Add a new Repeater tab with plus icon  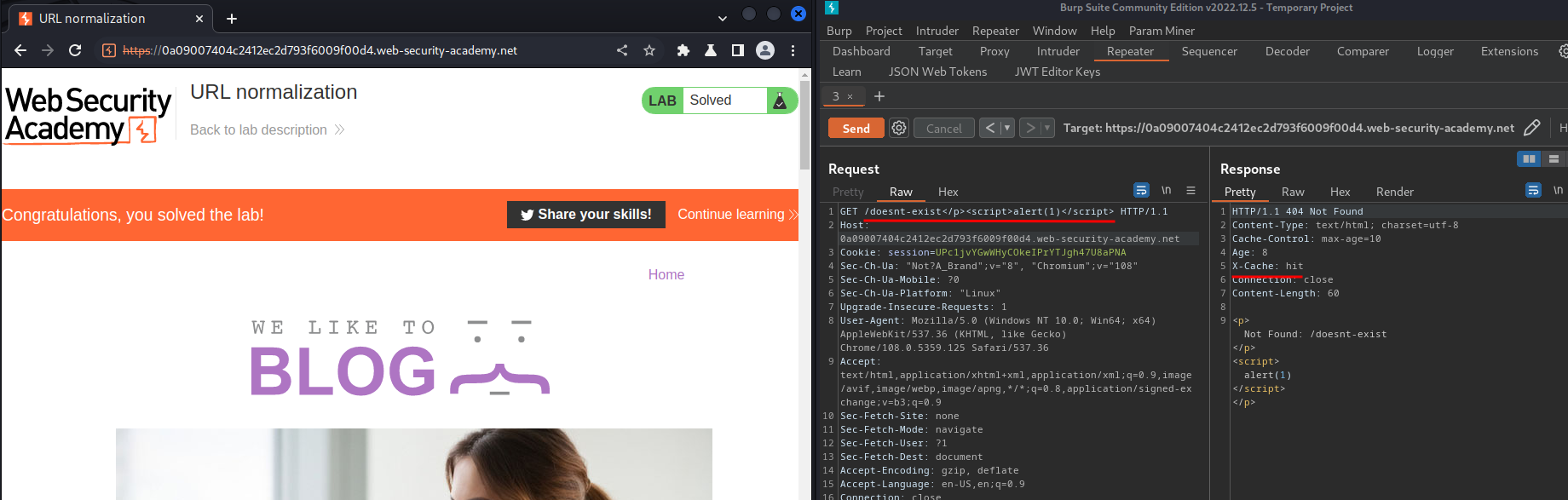(879, 96)
